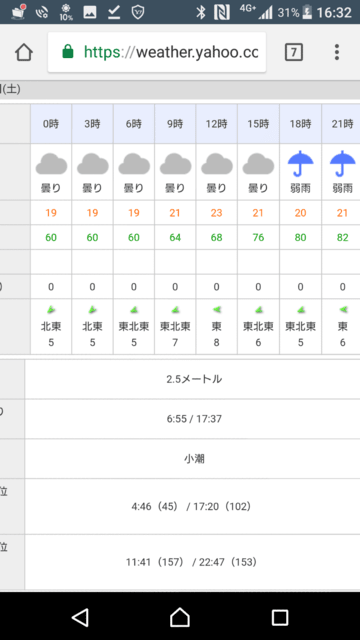
Task: Tap the umbrella icon under 18時
Action: coord(300,164)
